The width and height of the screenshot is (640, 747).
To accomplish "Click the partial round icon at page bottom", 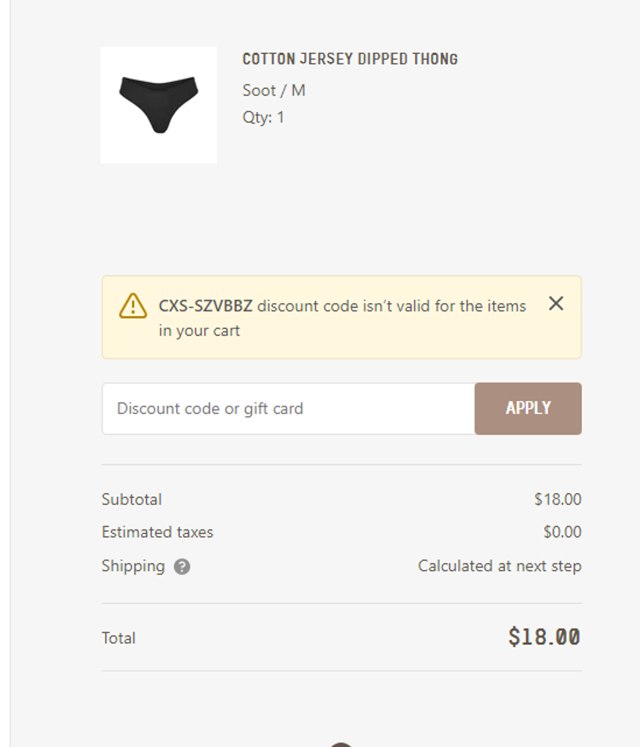I will click(x=341, y=743).
